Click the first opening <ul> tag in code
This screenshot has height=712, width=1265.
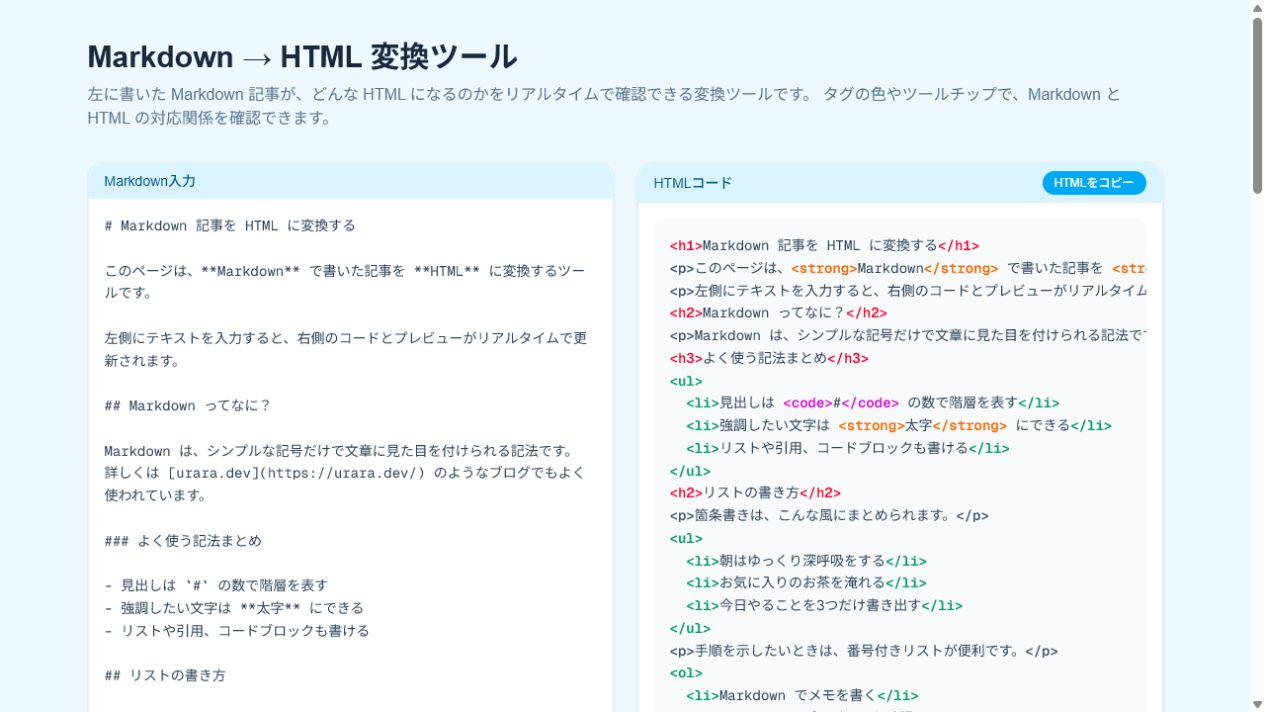pos(686,381)
